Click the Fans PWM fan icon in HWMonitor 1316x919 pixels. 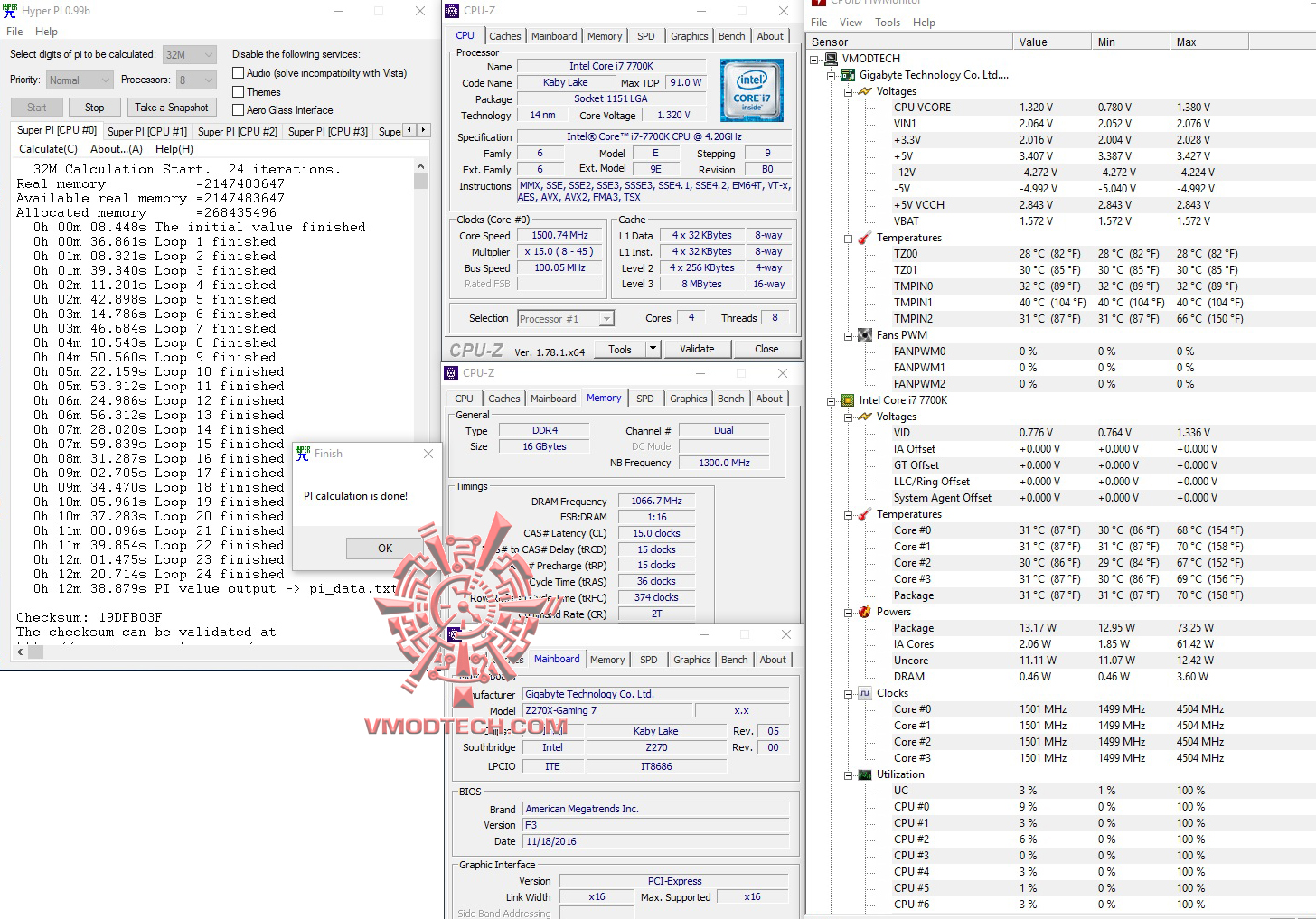[863, 335]
